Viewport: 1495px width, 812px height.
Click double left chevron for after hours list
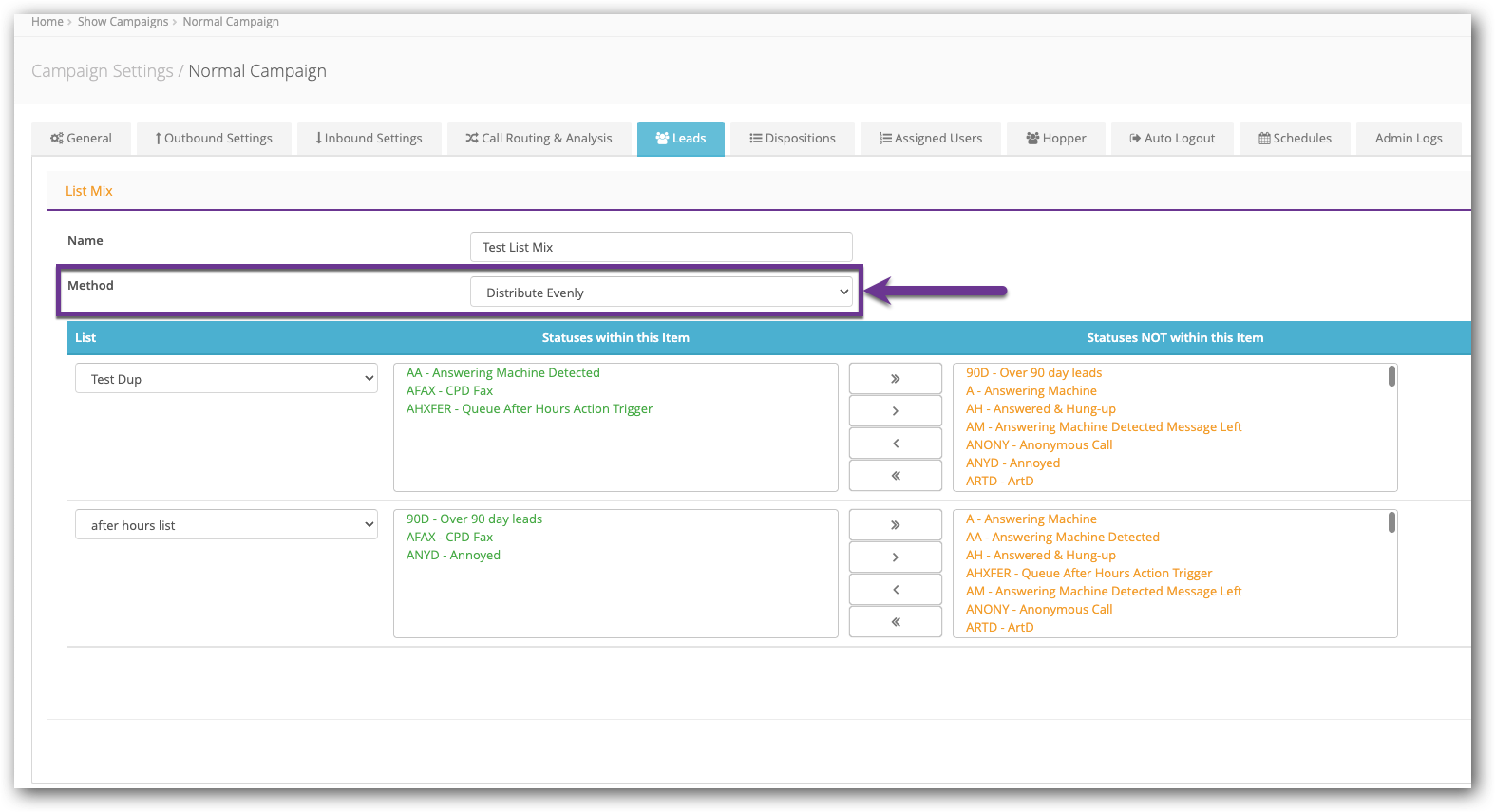[895, 621]
